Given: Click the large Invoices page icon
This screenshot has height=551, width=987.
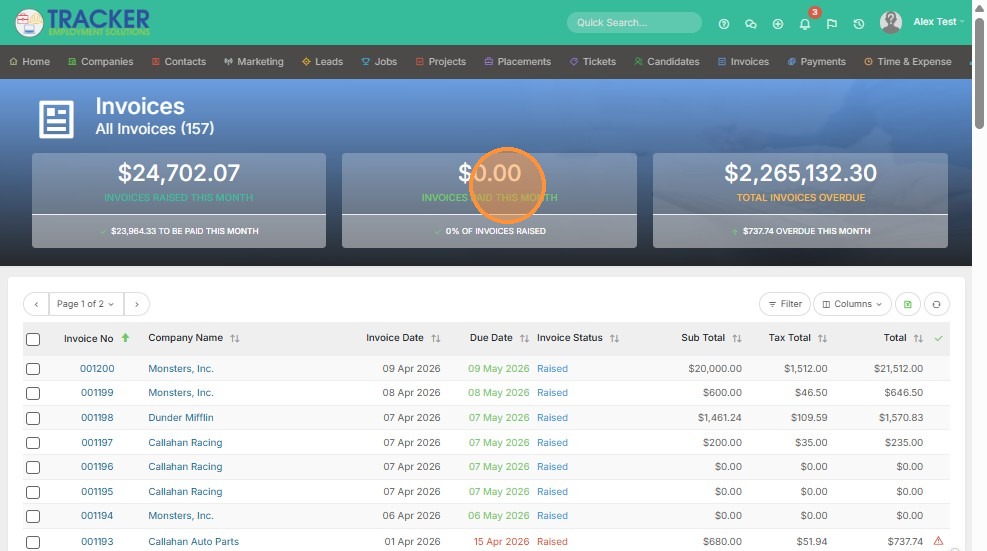Looking at the screenshot, I should pos(57,119).
